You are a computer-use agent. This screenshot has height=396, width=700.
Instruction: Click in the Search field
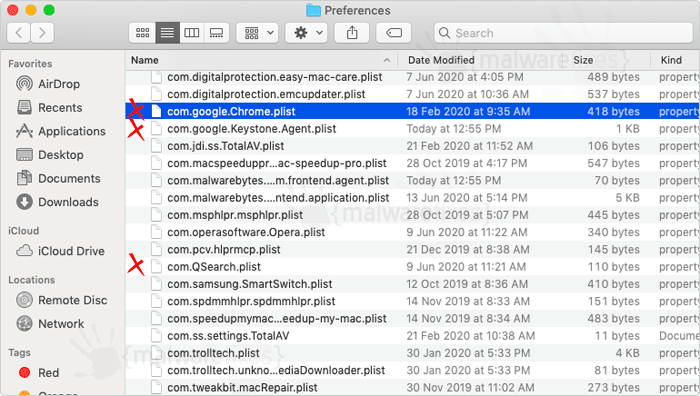(563, 33)
